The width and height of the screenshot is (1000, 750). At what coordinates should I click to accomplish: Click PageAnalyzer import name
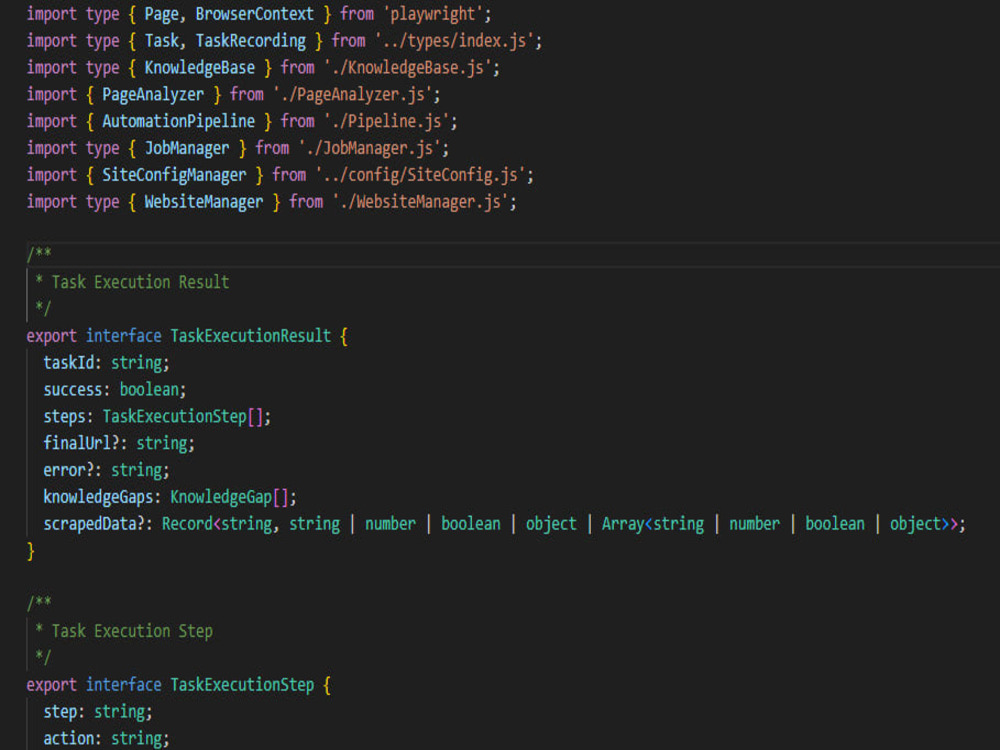(153, 94)
